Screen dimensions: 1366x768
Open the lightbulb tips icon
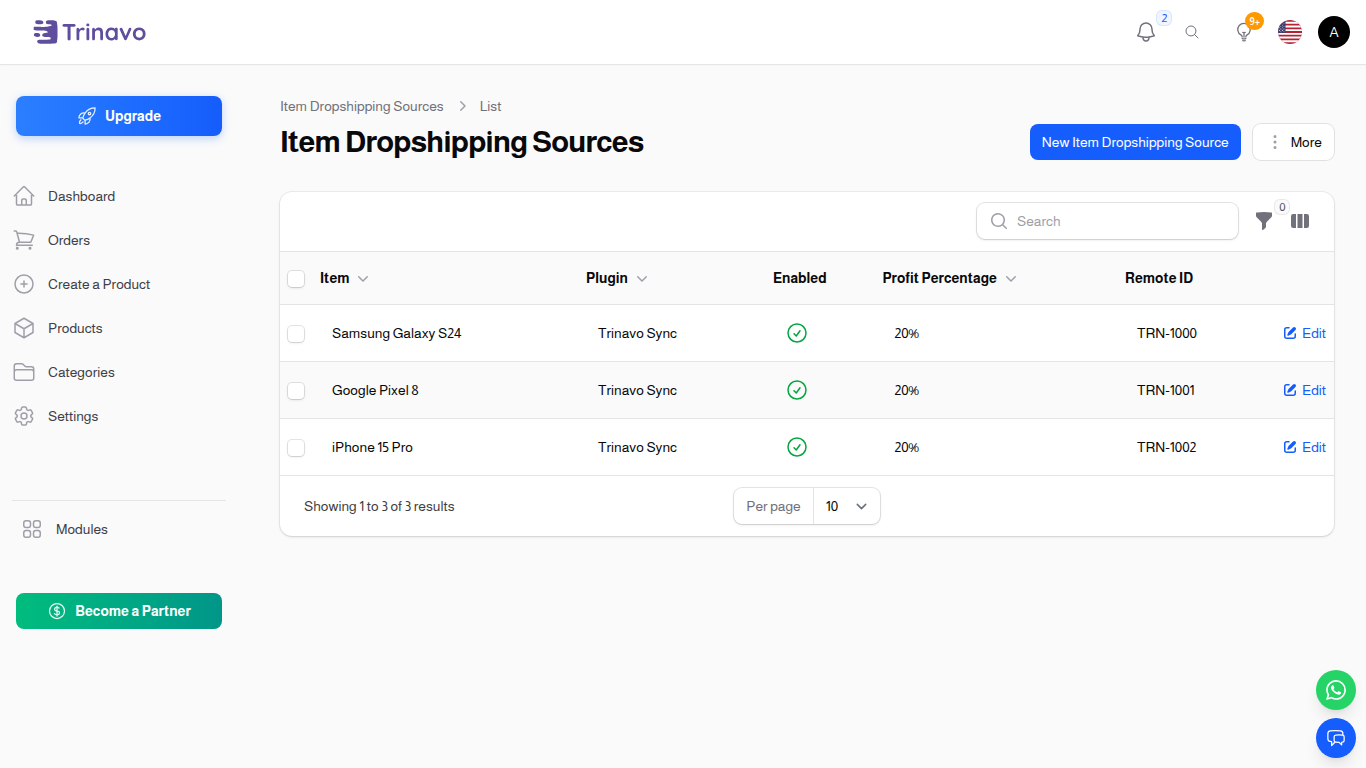coord(1244,32)
